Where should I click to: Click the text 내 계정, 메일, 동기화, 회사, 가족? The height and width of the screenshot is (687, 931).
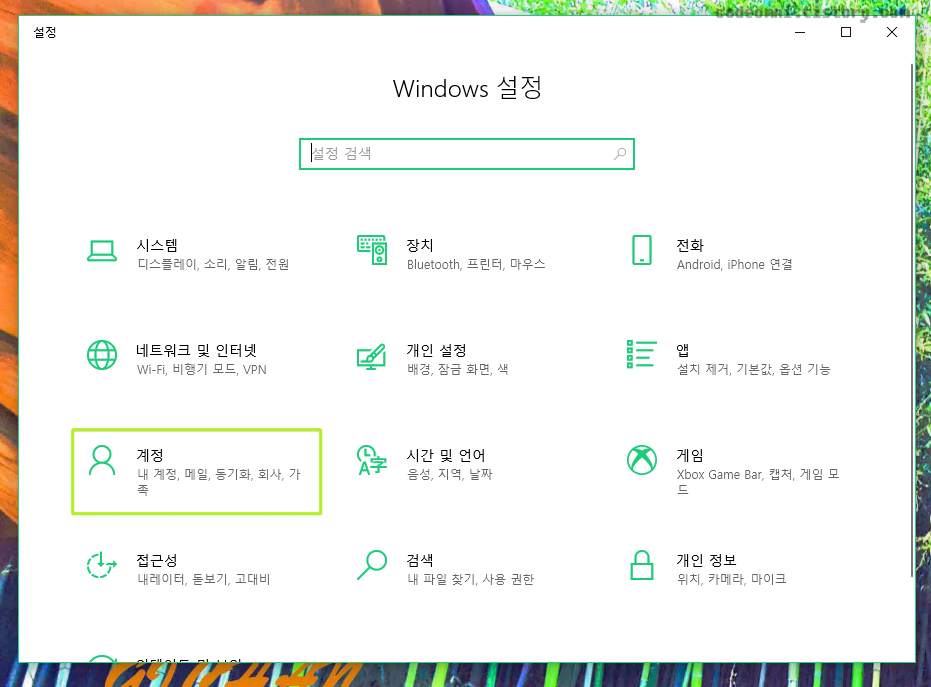pyautogui.click(x=219, y=482)
